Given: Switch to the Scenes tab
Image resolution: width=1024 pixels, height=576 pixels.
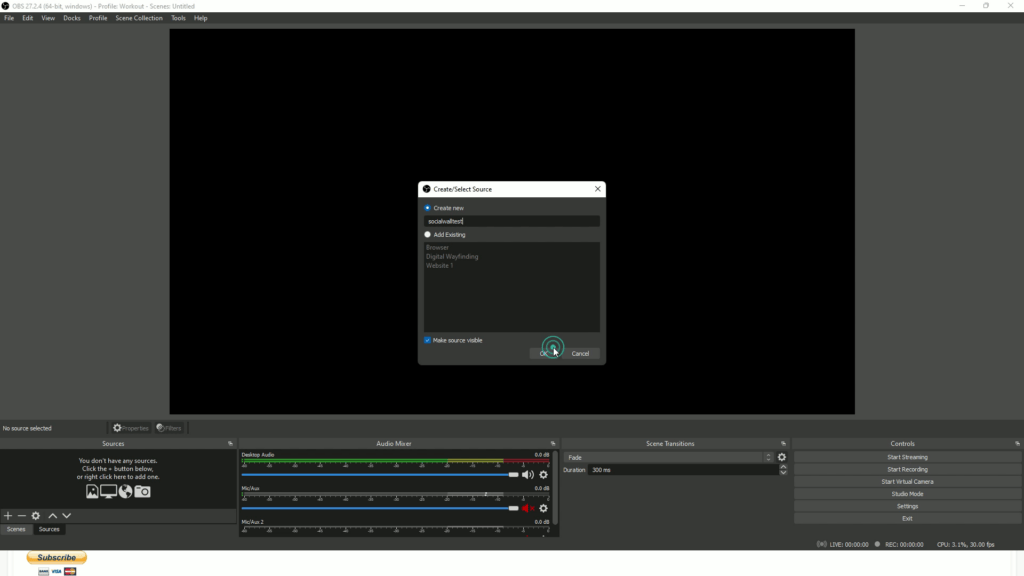Looking at the screenshot, I should coord(15,529).
